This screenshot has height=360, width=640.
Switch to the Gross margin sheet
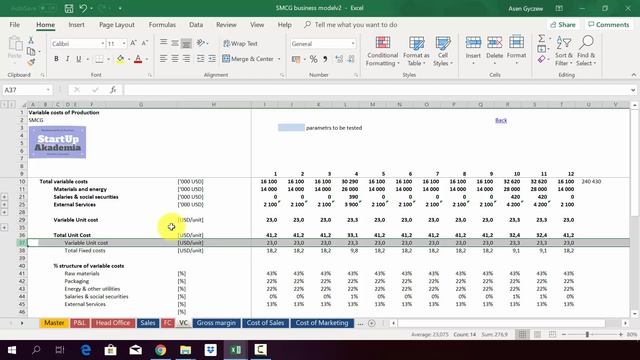click(x=216, y=323)
